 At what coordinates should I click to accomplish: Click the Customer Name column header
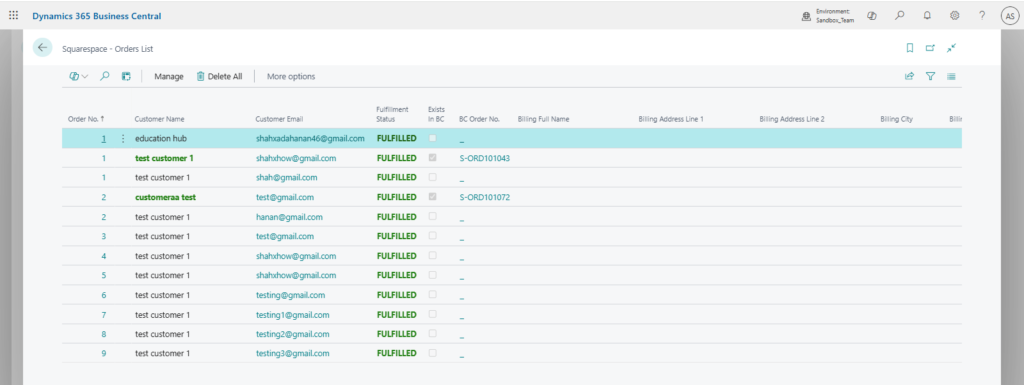pos(159,119)
